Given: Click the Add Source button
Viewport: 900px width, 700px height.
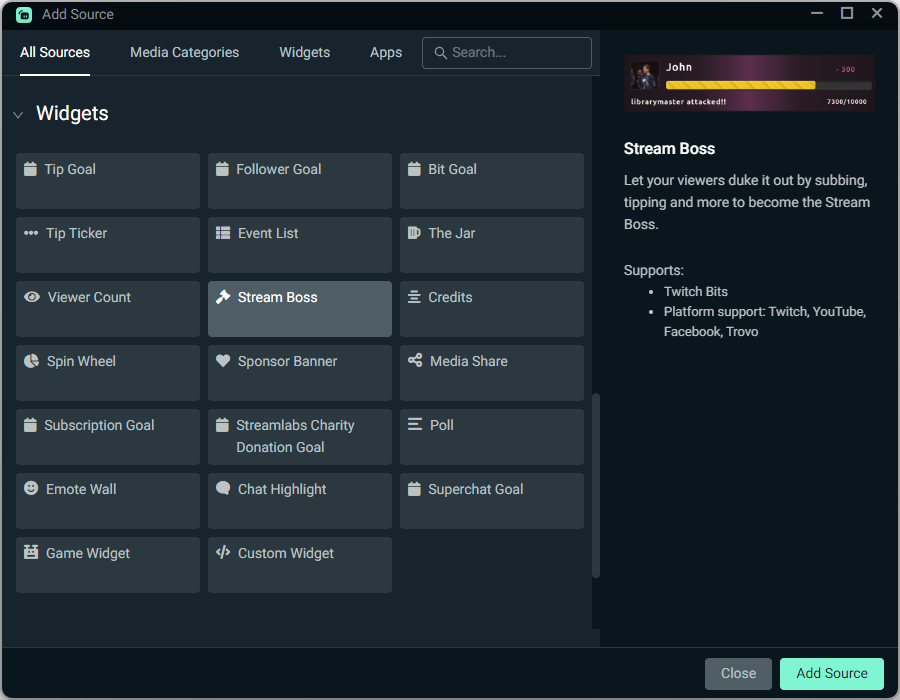Looking at the screenshot, I should (x=831, y=673).
